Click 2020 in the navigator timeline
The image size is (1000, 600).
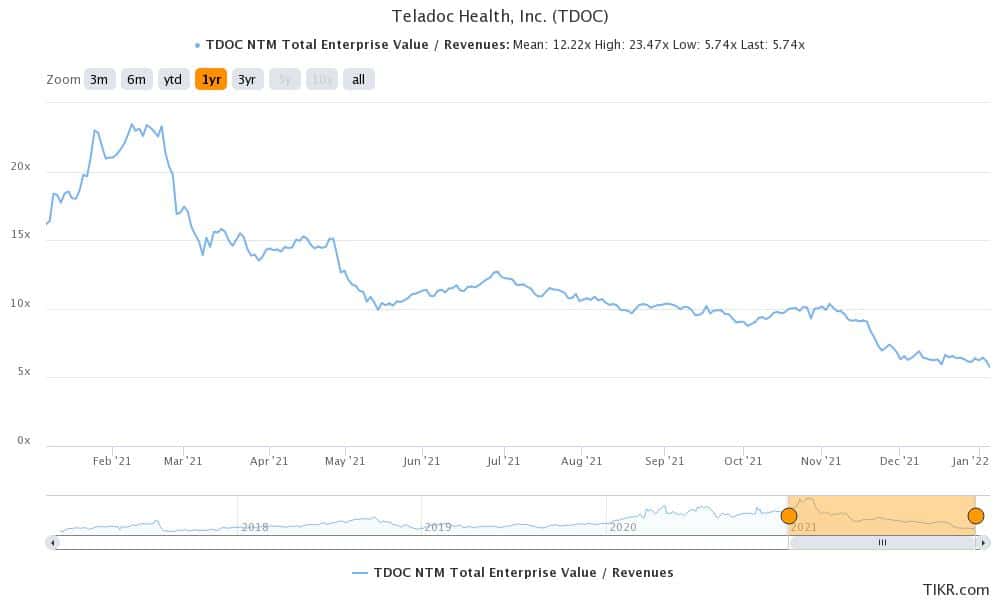pos(623,527)
